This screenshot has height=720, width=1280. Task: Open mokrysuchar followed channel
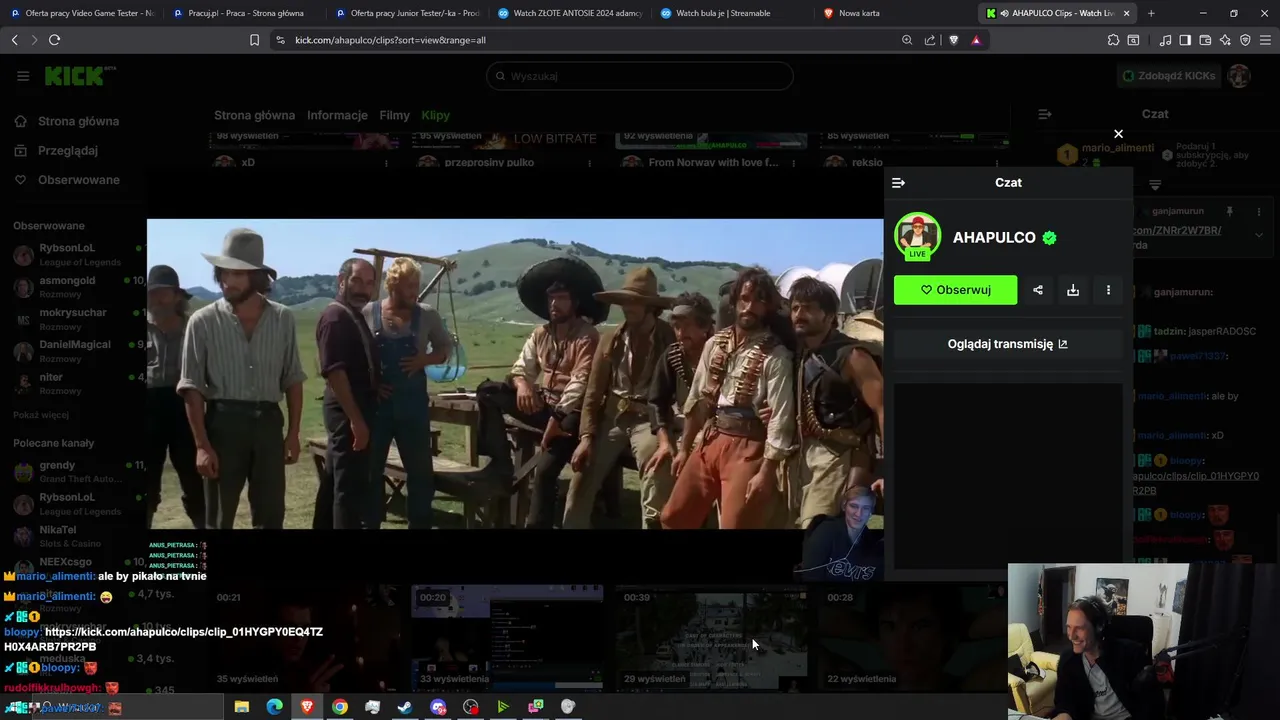(76, 319)
